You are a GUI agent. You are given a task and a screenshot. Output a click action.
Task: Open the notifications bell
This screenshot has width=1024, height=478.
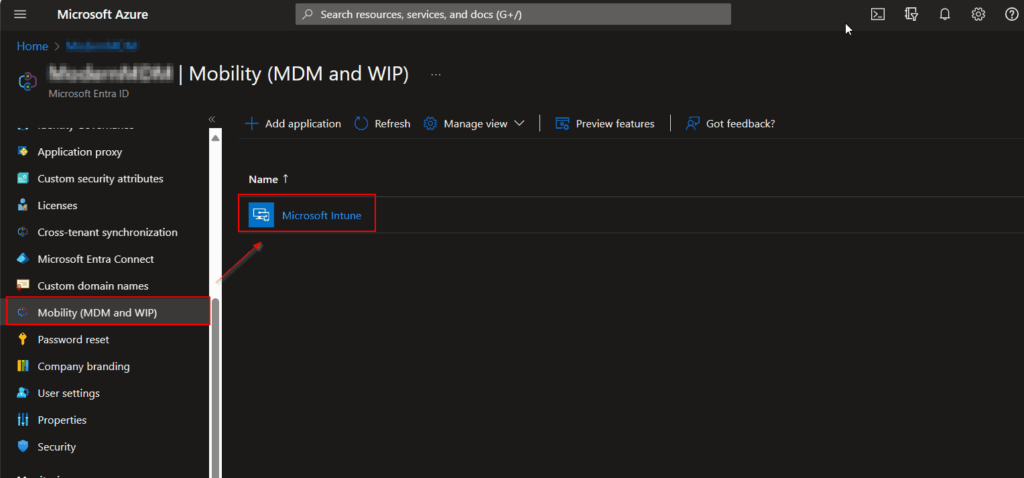(x=944, y=14)
